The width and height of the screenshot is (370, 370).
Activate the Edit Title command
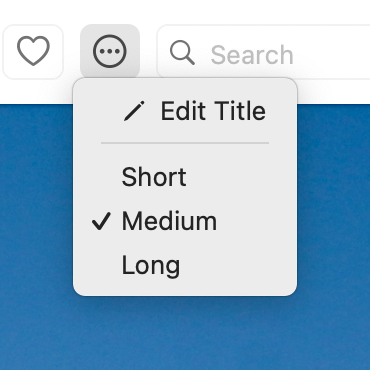point(185,111)
